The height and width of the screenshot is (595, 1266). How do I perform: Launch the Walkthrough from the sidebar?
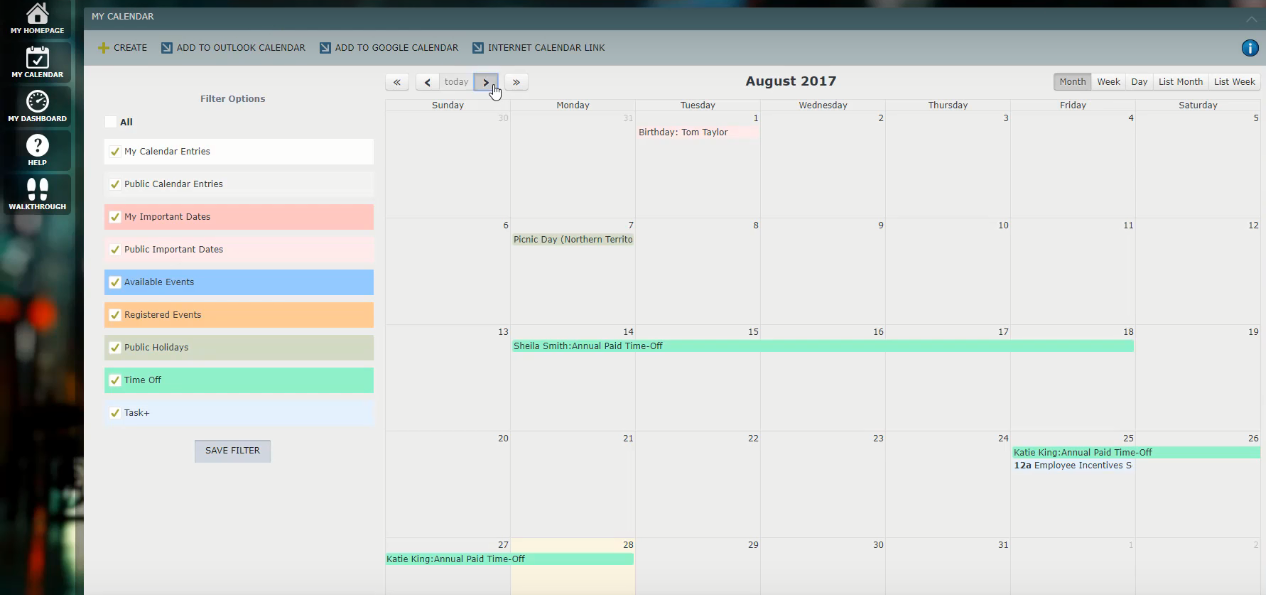pos(37,190)
